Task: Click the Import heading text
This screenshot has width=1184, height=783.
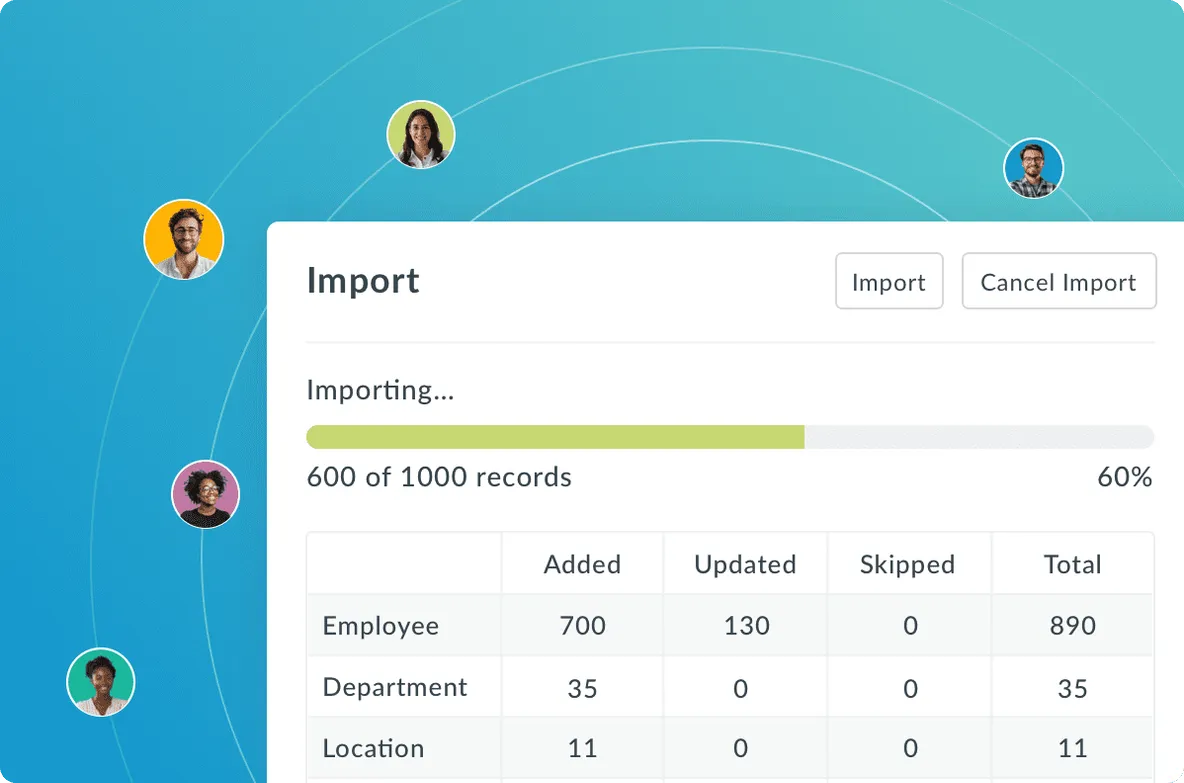Action: coord(362,281)
